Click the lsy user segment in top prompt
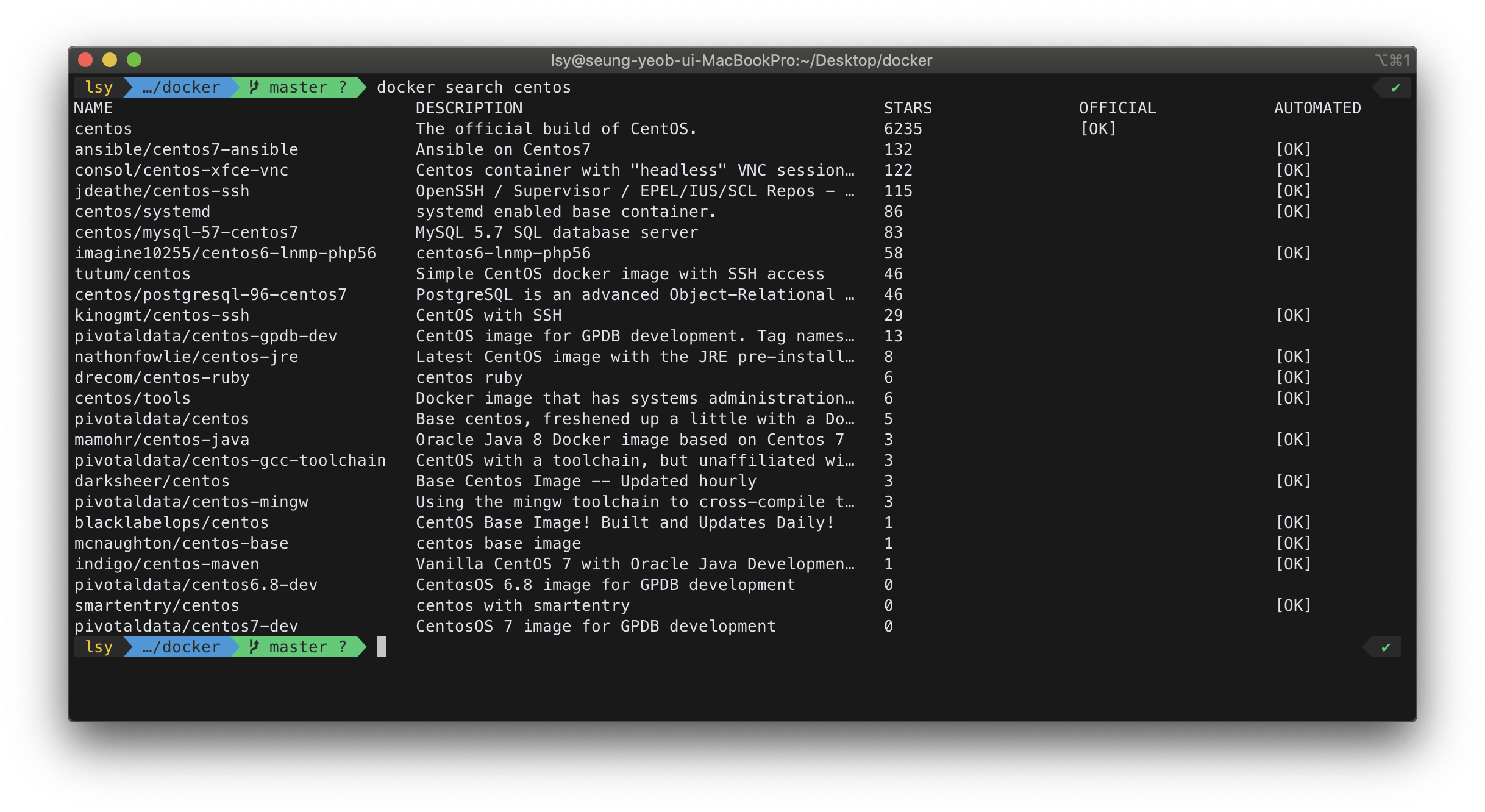1485x812 pixels. tap(99, 87)
